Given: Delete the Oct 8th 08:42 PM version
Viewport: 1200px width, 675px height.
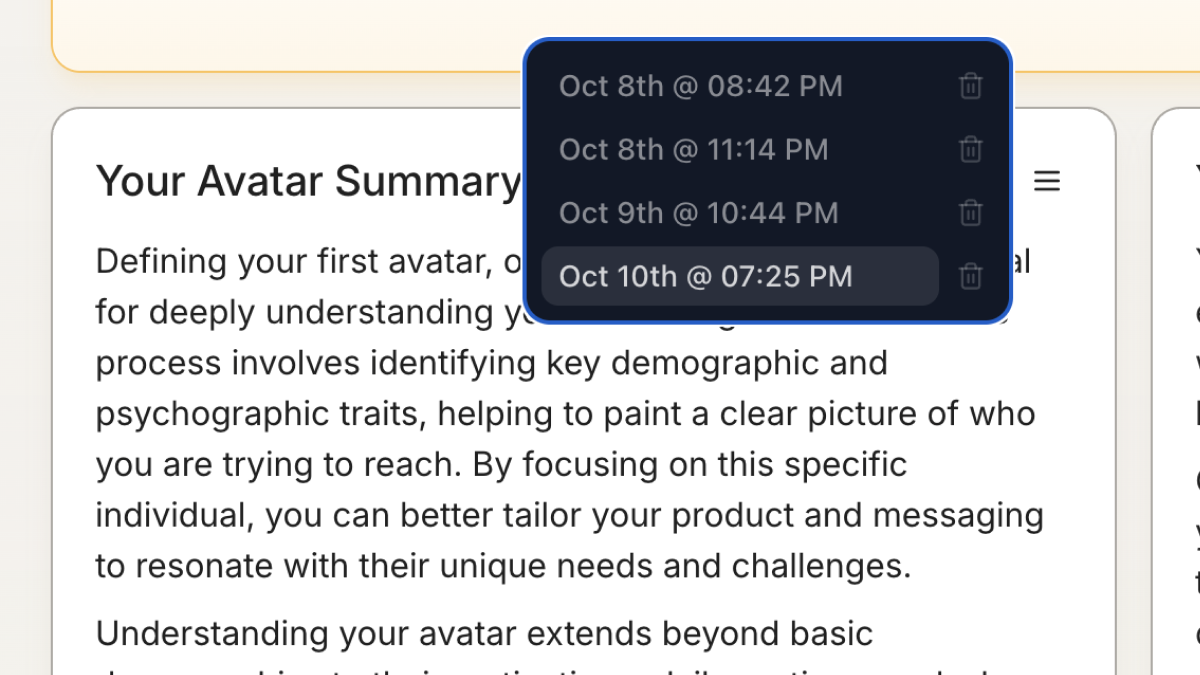Looking at the screenshot, I should click(970, 86).
